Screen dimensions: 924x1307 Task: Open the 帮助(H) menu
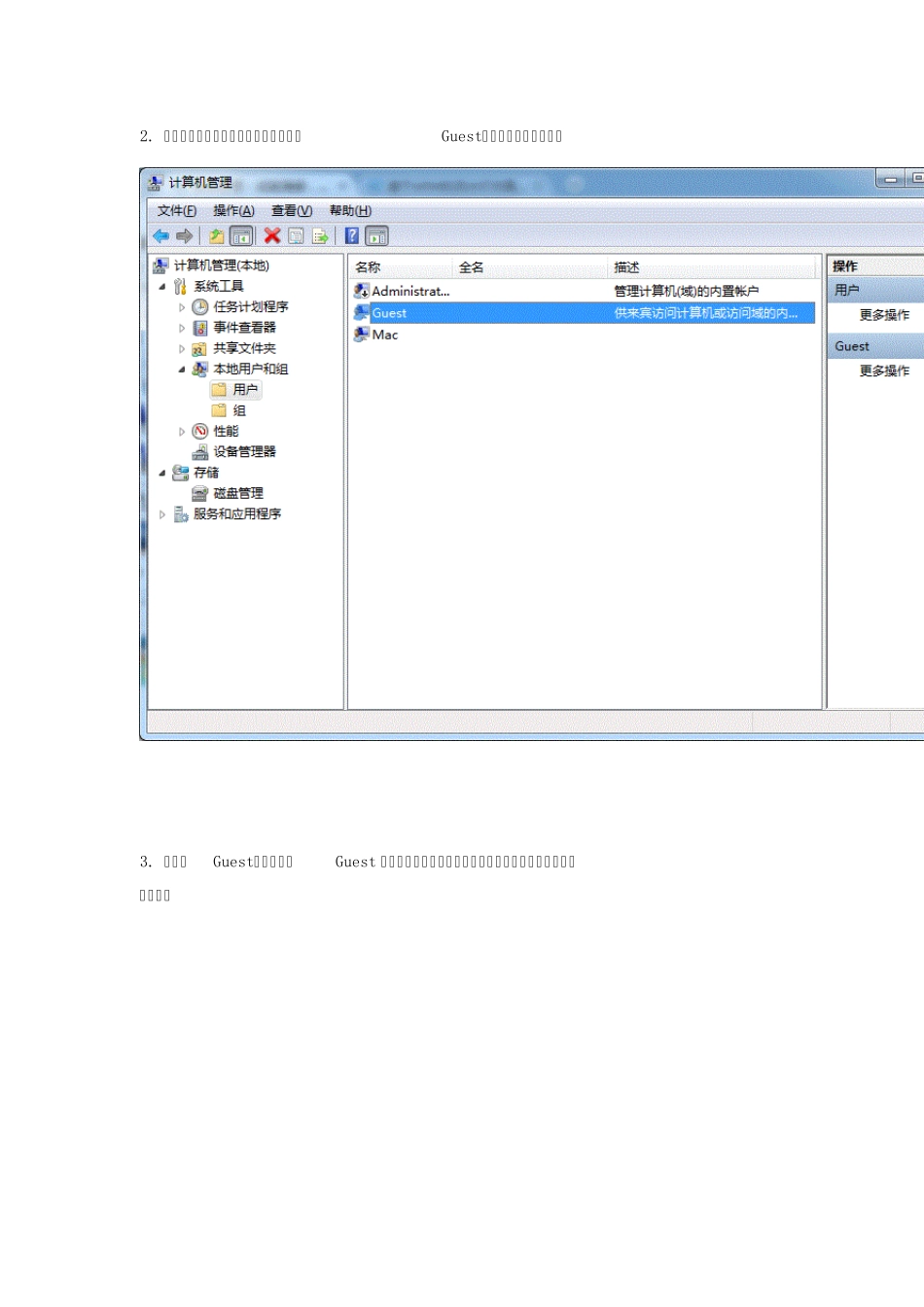tap(350, 211)
